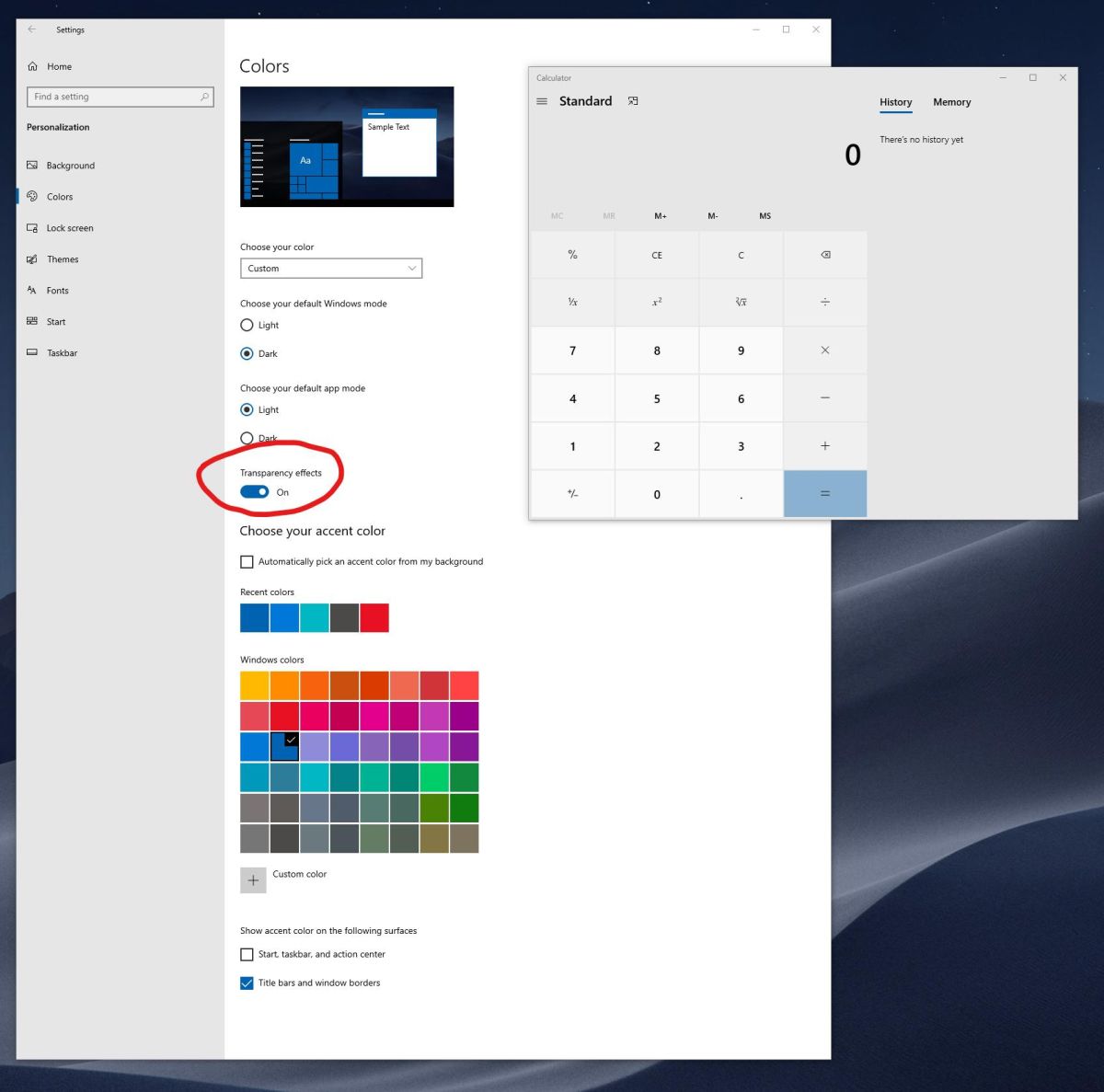This screenshot has height=1092, width=1104.
Task: Select Light for default app mode
Action: coord(247,409)
